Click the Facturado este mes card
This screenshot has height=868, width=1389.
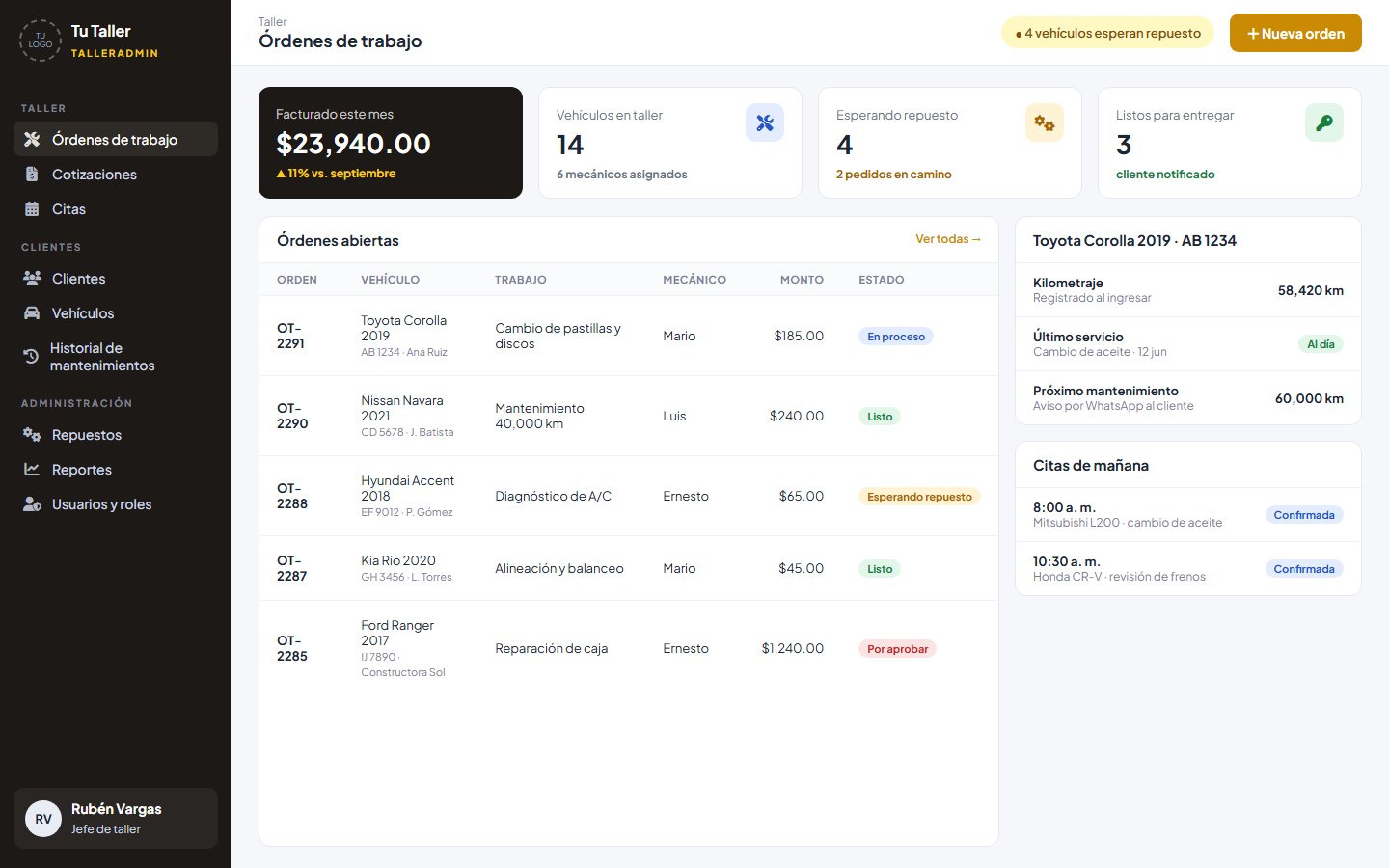coord(391,143)
